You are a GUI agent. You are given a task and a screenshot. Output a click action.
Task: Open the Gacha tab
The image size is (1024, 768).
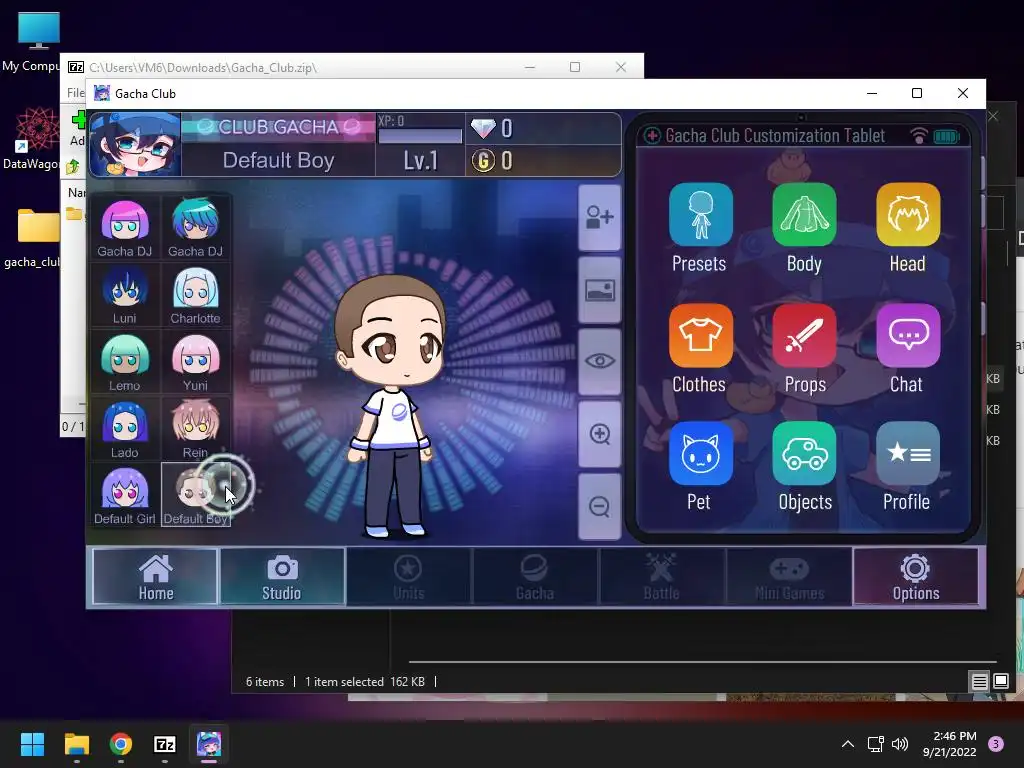pos(535,577)
